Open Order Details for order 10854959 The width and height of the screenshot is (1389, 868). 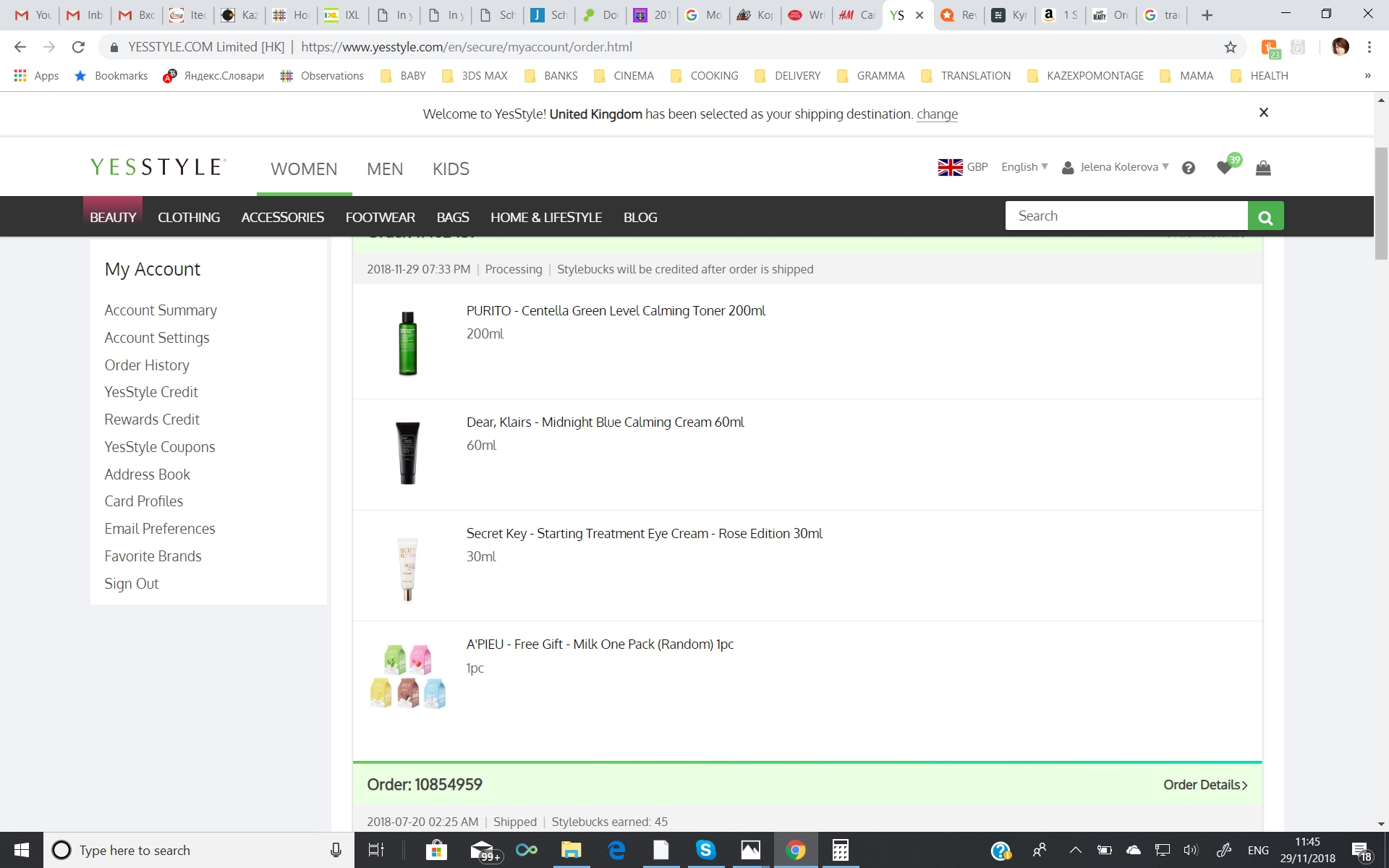coord(1205,785)
